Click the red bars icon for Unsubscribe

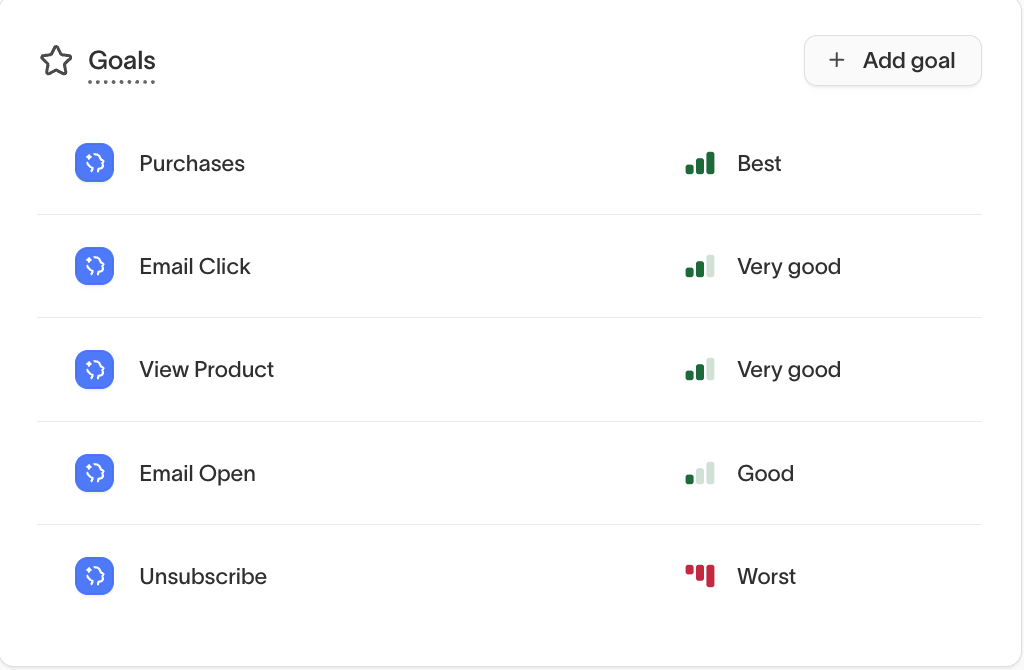(700, 576)
